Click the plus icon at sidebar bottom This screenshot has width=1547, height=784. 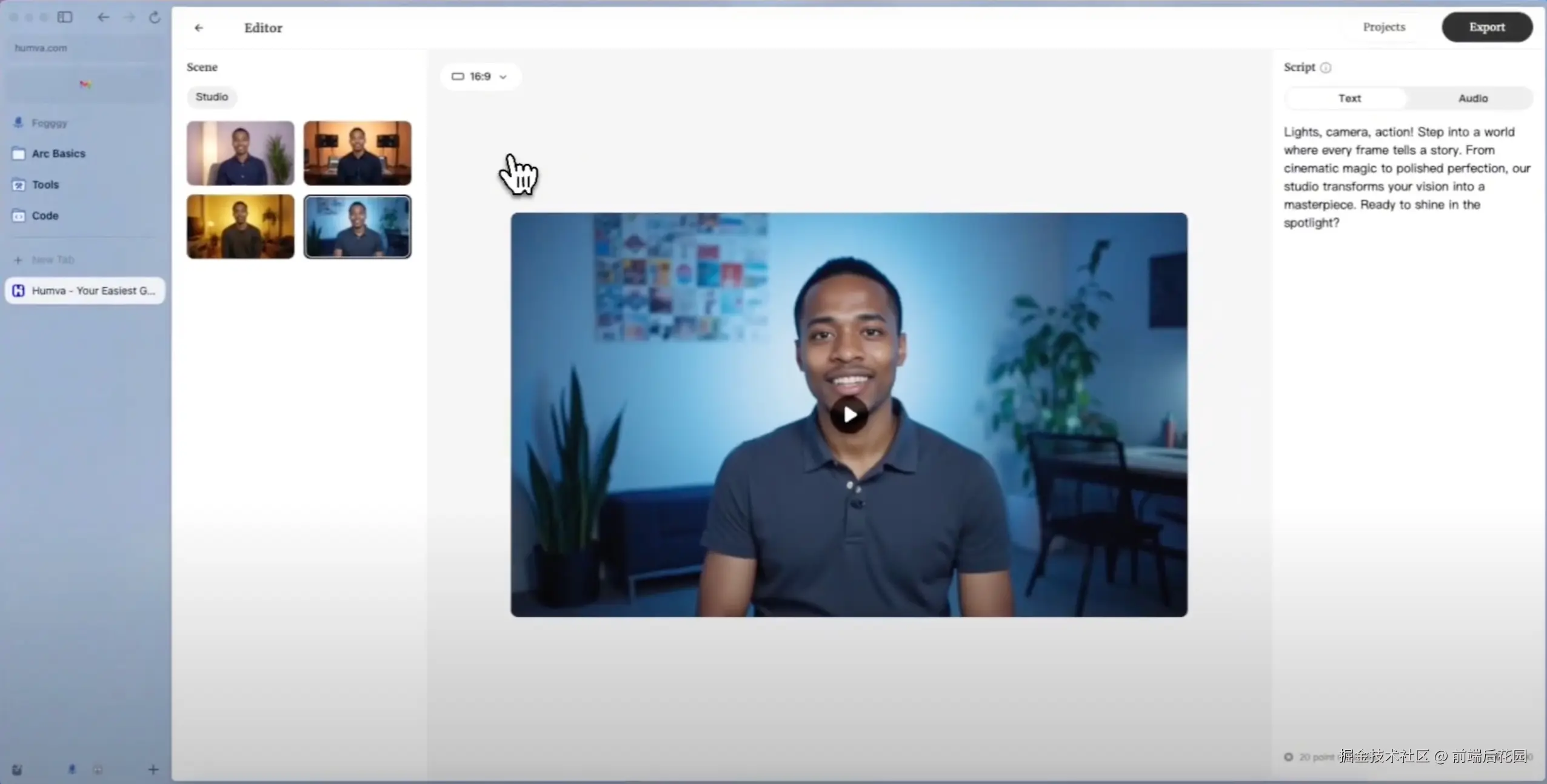click(153, 769)
